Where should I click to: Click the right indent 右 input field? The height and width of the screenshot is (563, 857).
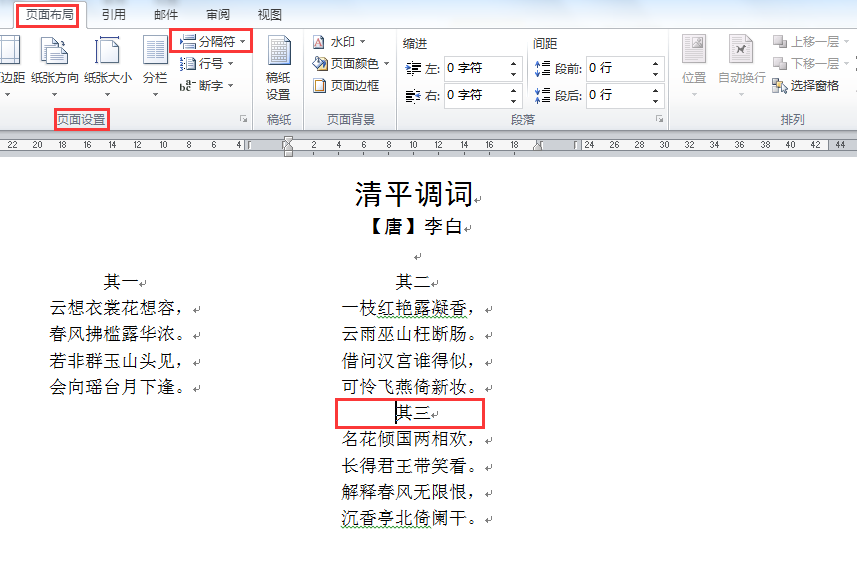[474, 95]
